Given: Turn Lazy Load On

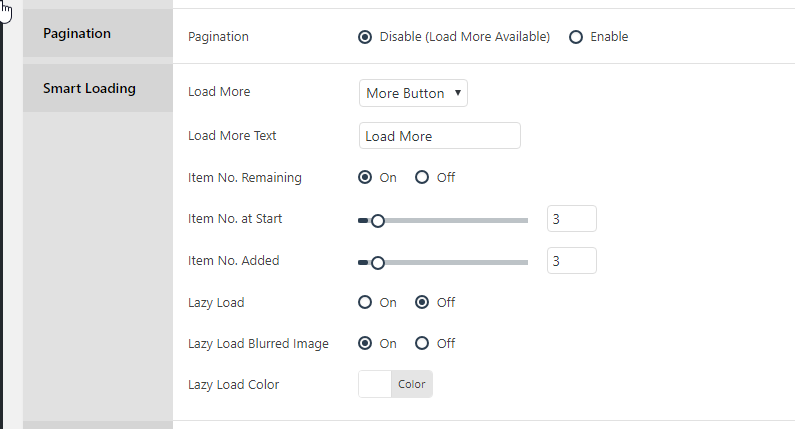Looking at the screenshot, I should point(365,302).
